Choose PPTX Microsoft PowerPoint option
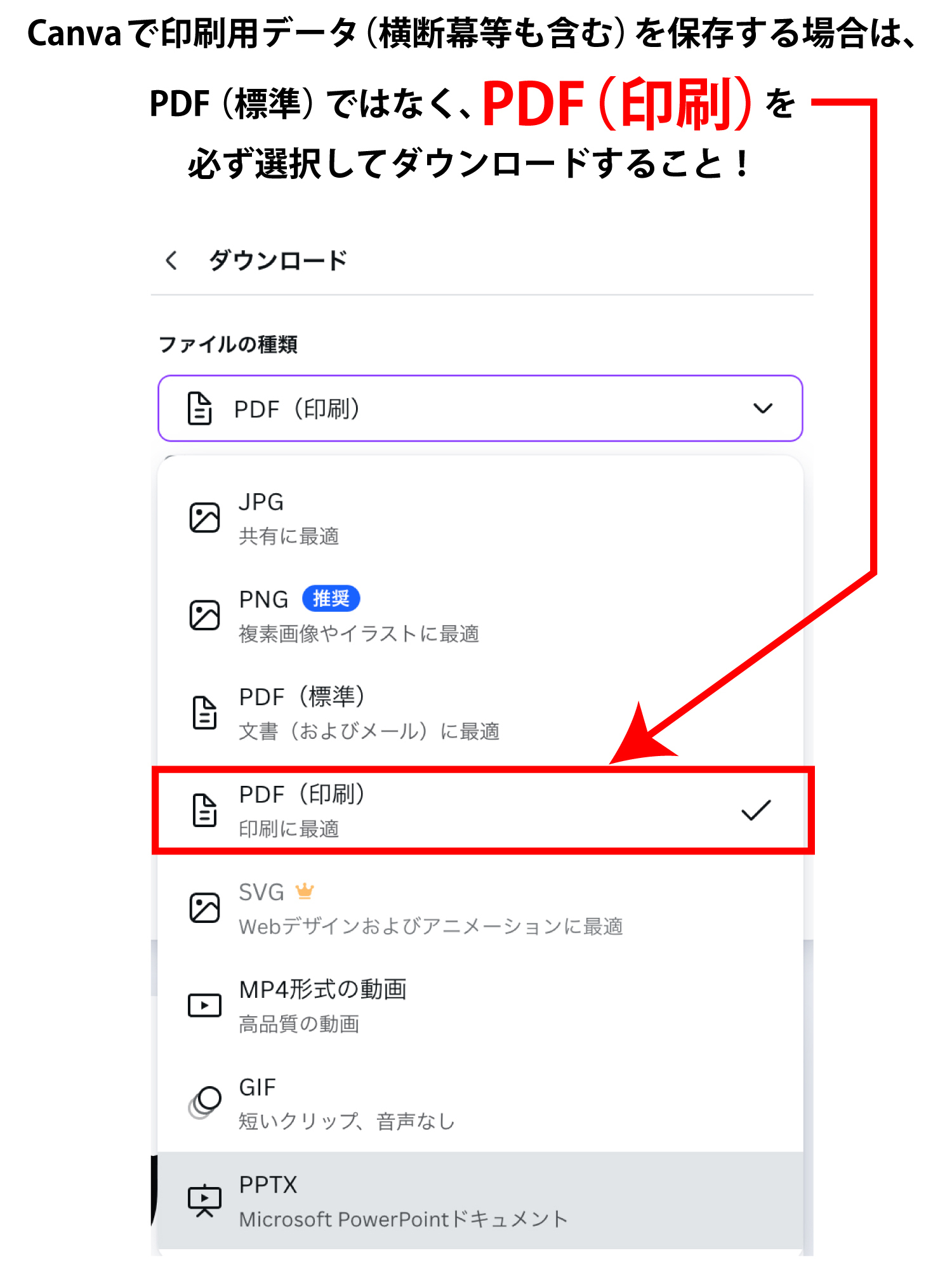The image size is (952, 1267). [x=444, y=1200]
